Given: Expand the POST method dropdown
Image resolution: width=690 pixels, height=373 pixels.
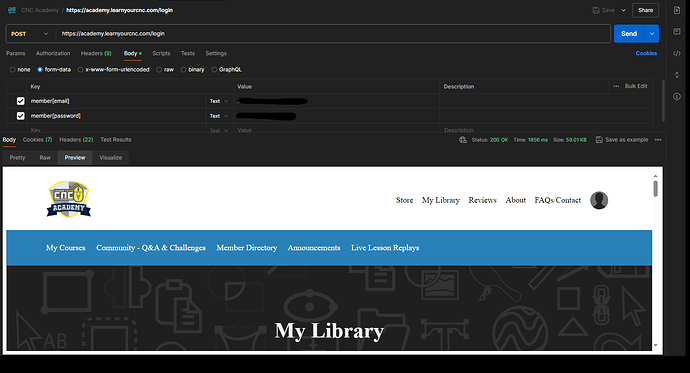Looking at the screenshot, I should [29, 34].
